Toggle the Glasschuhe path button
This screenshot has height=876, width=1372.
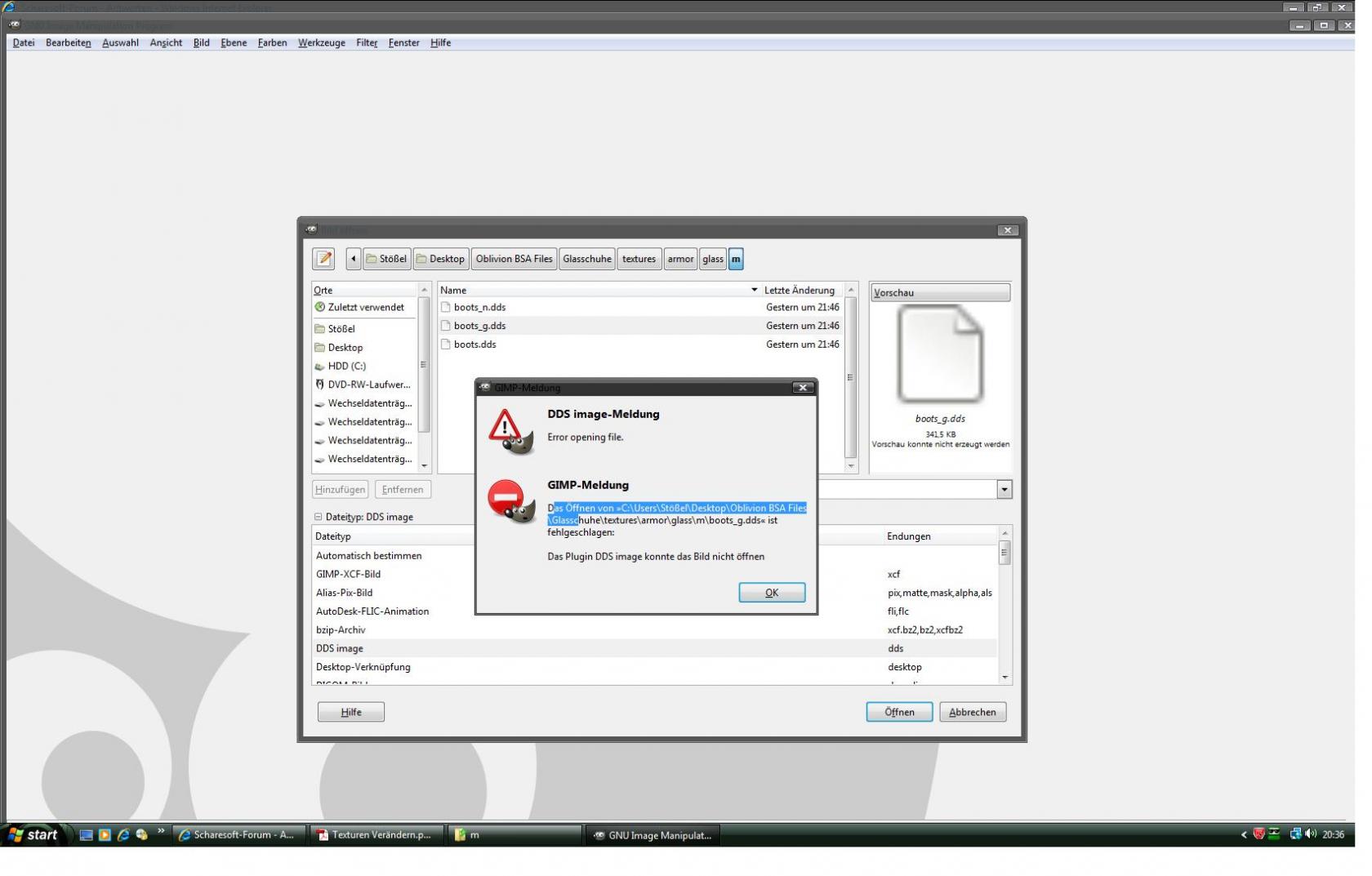click(x=586, y=259)
